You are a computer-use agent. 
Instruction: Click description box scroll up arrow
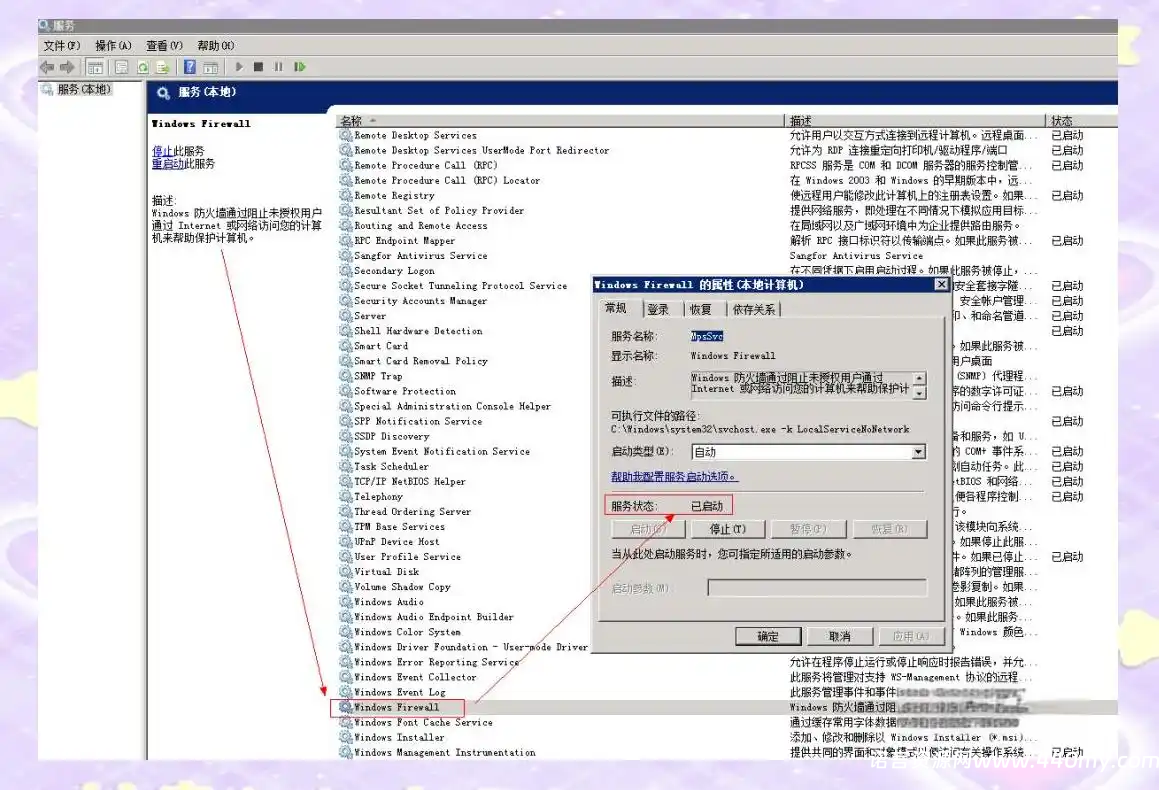tap(920, 378)
